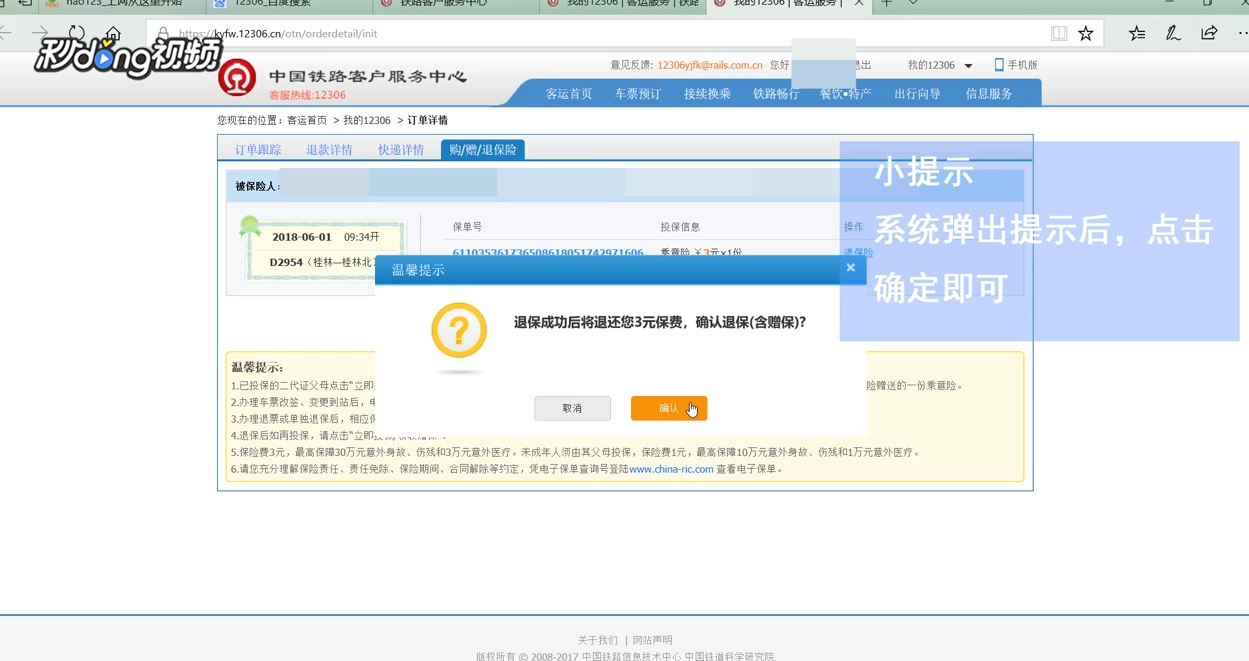Image resolution: width=1249 pixels, height=661 pixels.
Task: Open the reading view icon
Action: pos(1059,34)
